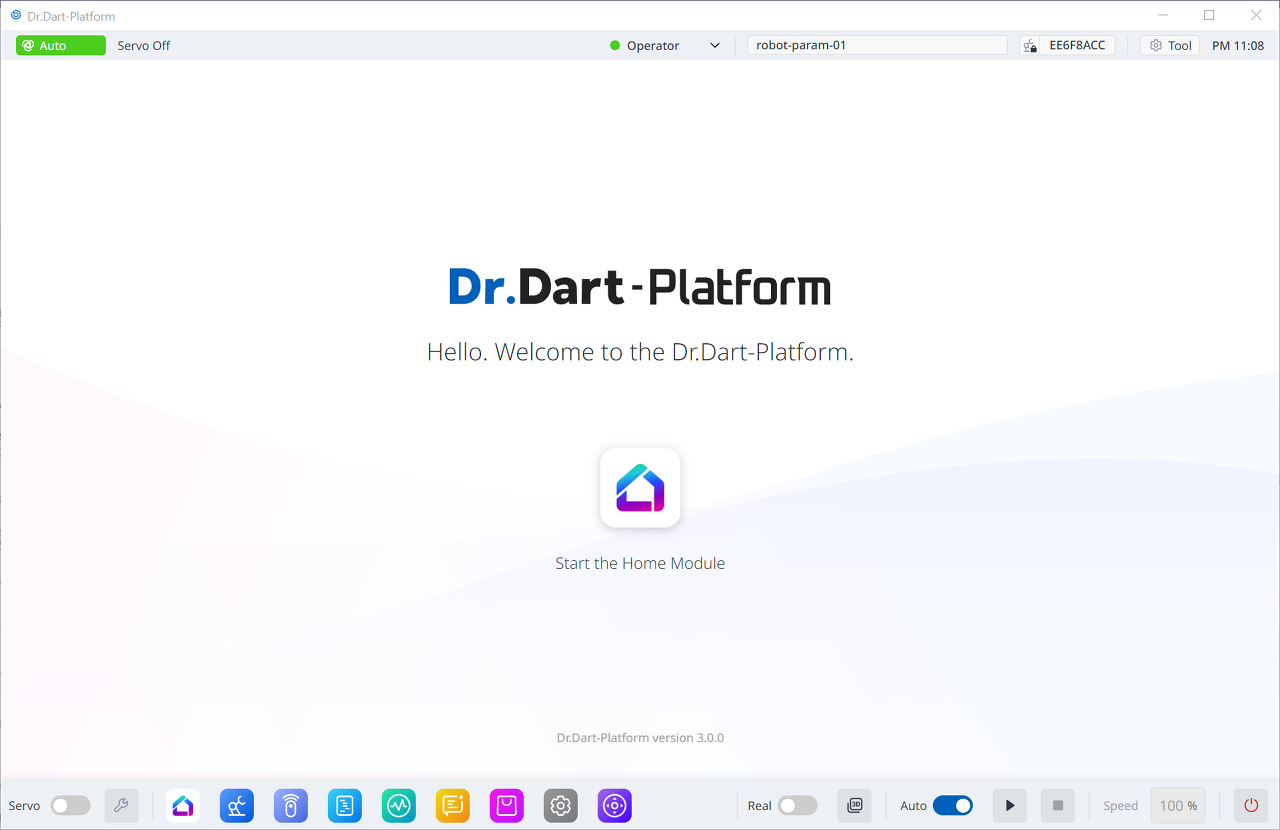Screen dimensions: 1280x830
Task: Launch the document-style task editor module
Action: click(345, 805)
